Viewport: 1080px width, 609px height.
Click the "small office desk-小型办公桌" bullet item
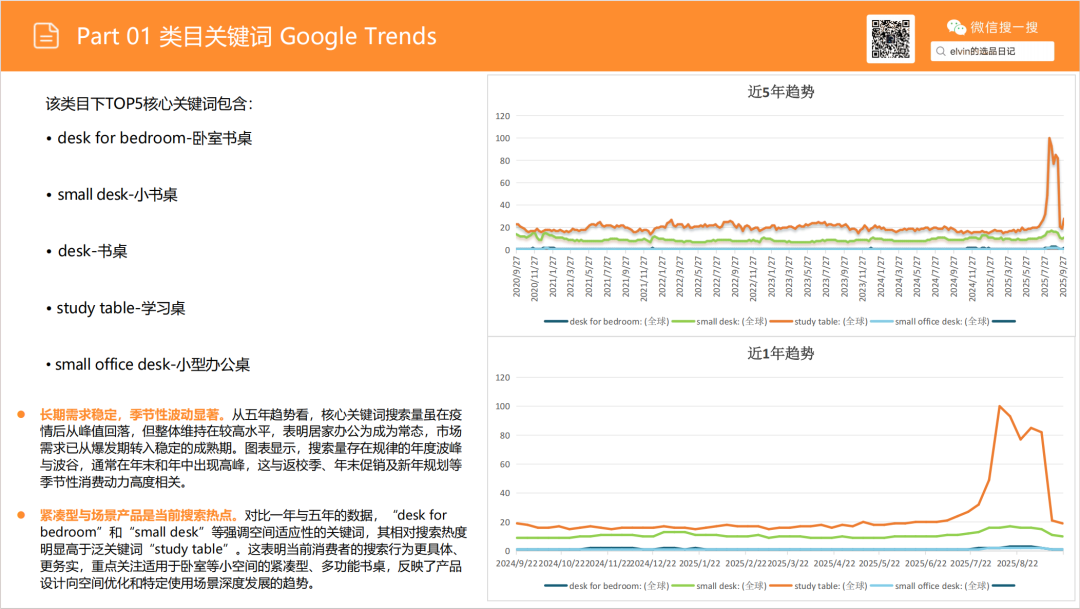pyautogui.click(x=152, y=364)
